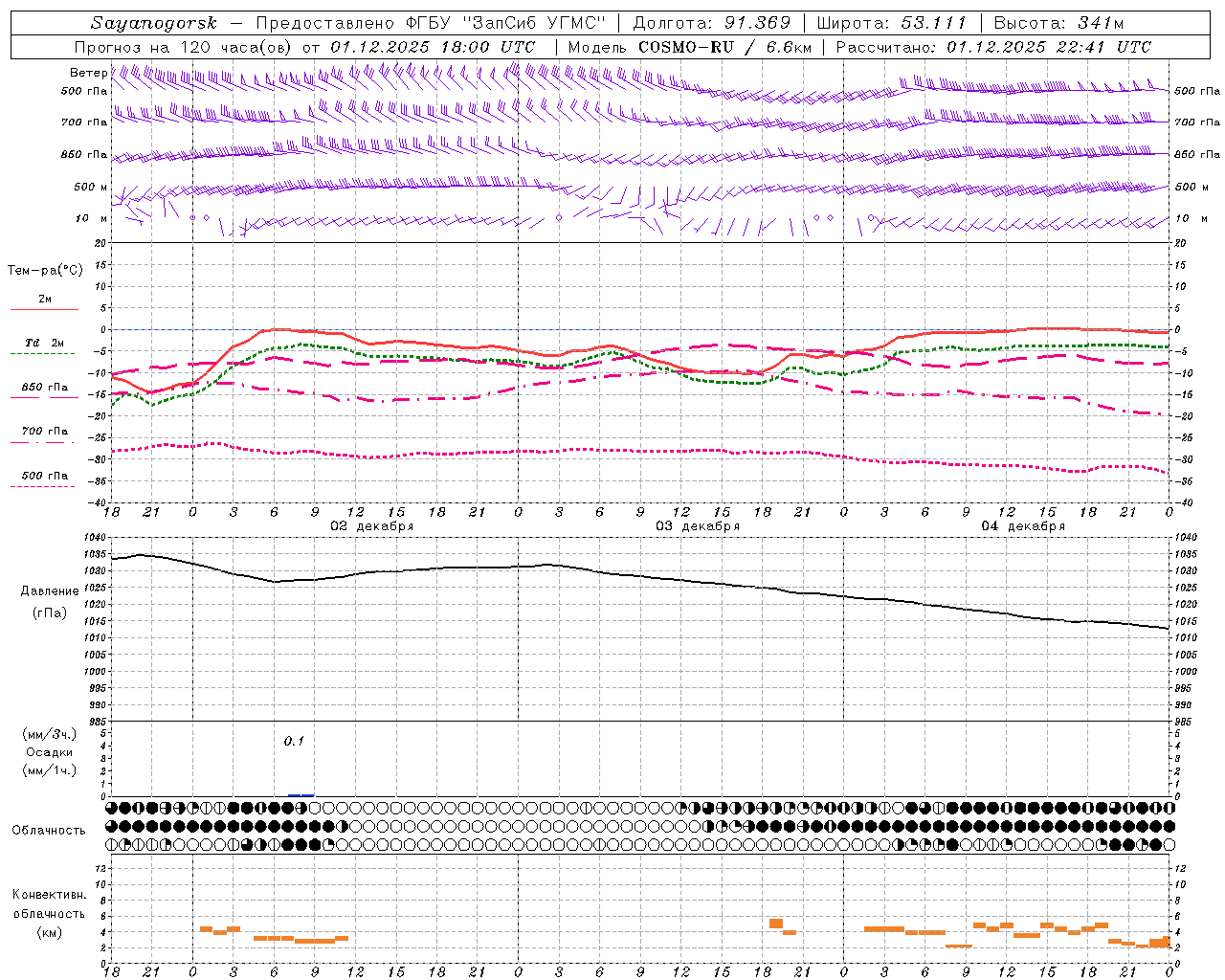Click 'Рассчитано: 01.12.2025 22:41 UTC' text
This screenshot has height=980, width=1225.
click(x=993, y=47)
